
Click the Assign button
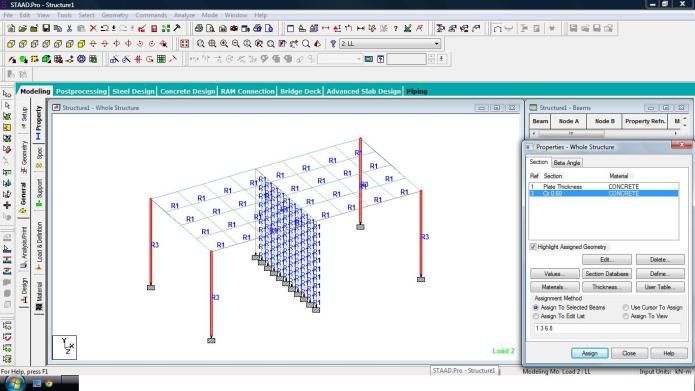point(590,353)
